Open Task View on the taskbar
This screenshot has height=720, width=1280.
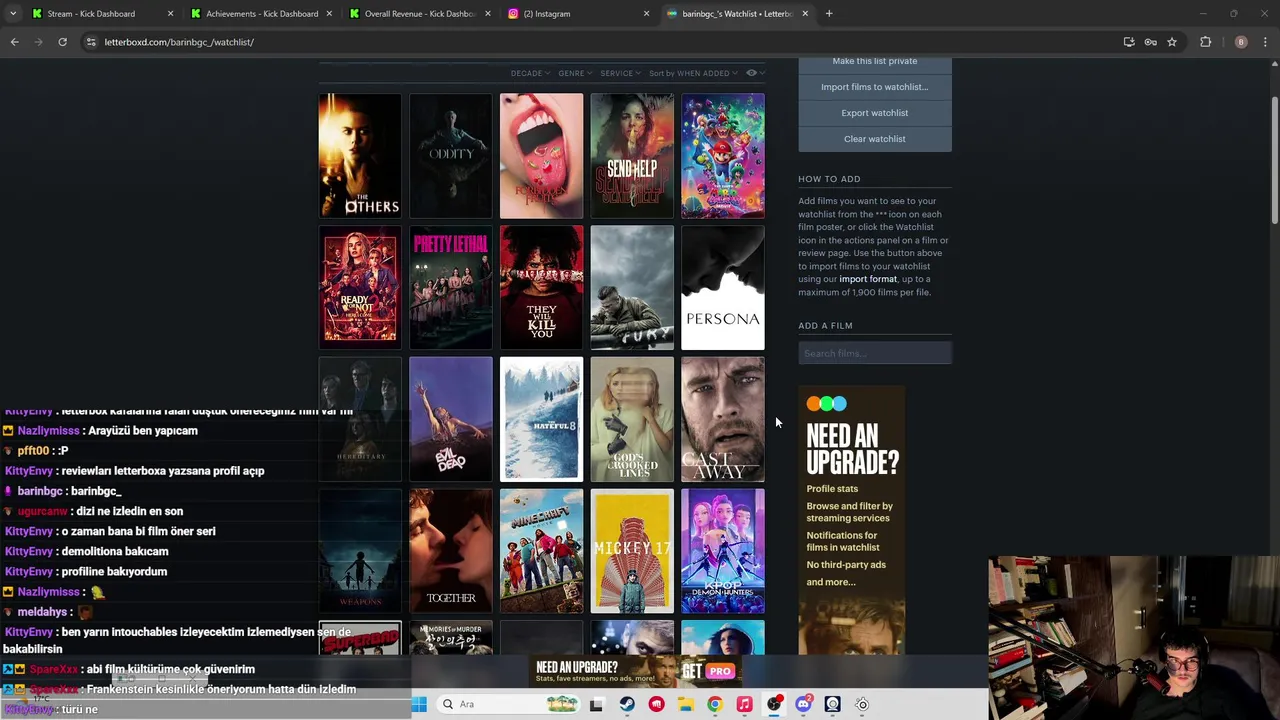(x=596, y=704)
